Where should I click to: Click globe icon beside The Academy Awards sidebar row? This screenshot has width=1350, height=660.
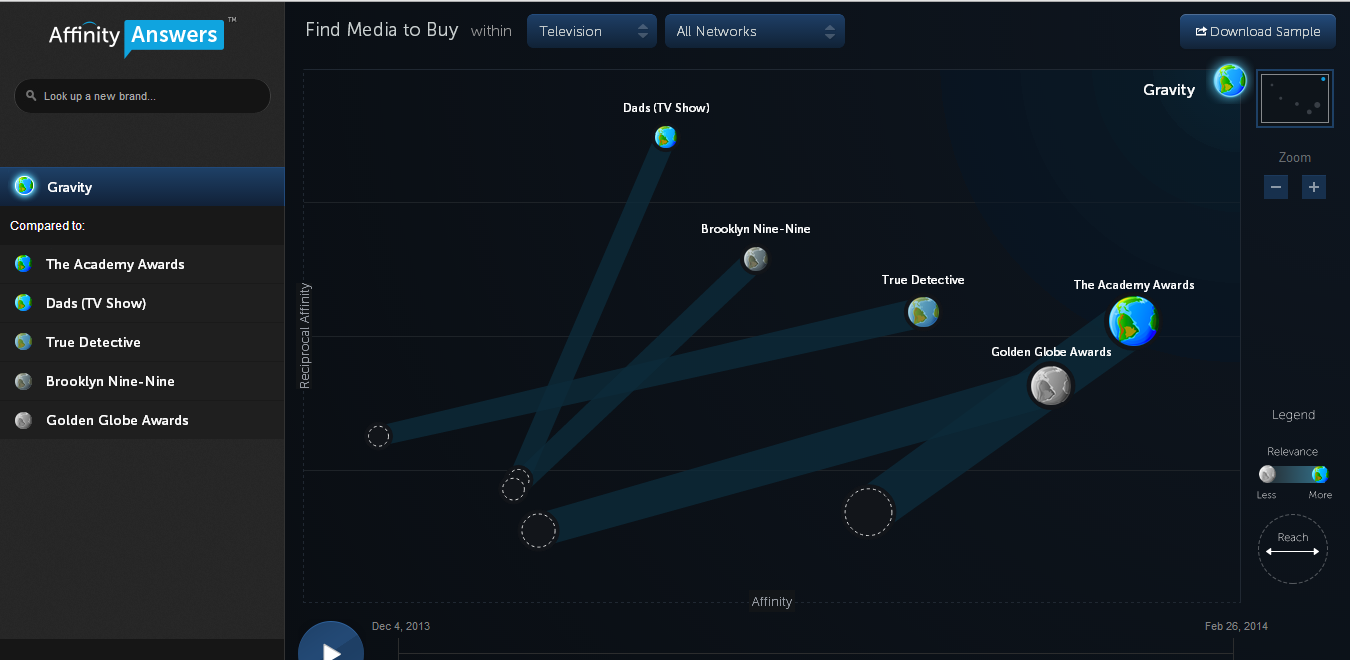(x=23, y=264)
